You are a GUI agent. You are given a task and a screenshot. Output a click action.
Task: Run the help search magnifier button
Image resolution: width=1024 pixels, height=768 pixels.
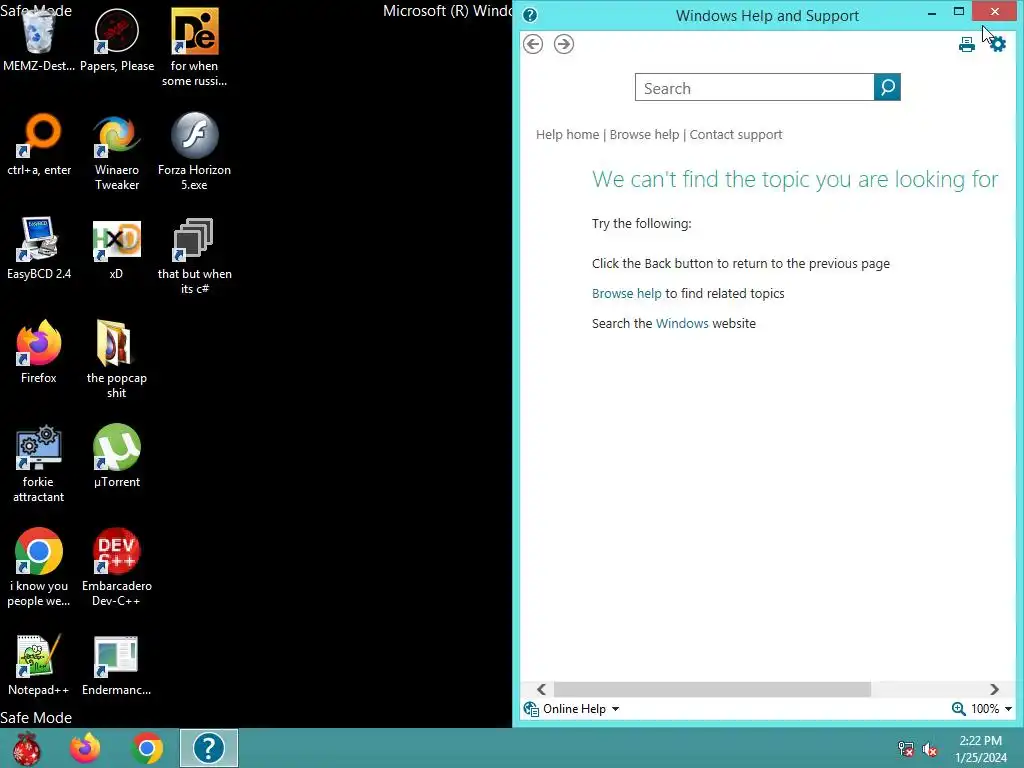tap(887, 87)
